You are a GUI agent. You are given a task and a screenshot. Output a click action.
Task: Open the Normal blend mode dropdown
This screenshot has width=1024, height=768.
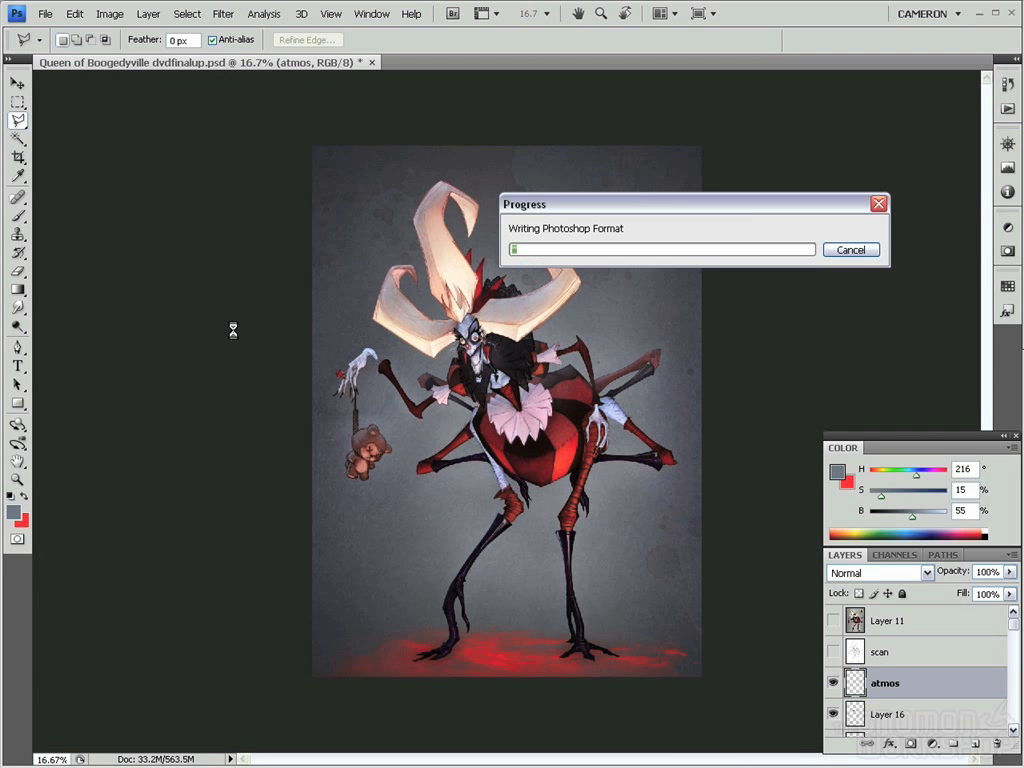point(880,573)
